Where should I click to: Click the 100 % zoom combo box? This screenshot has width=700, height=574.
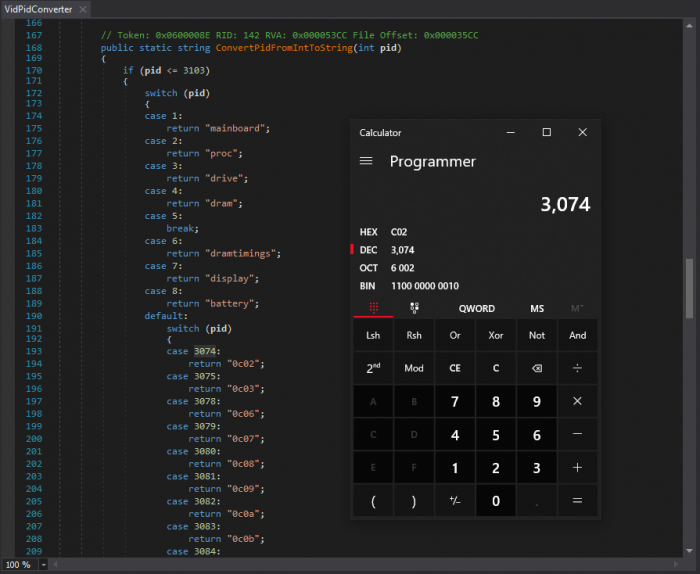tap(25, 565)
